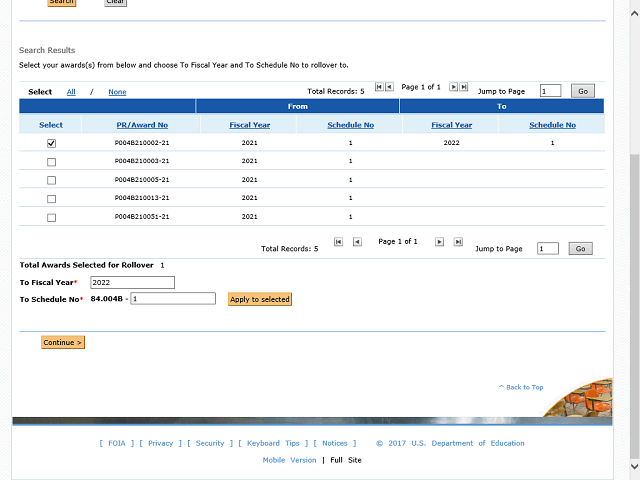Click the Continue button

[x=63, y=342]
